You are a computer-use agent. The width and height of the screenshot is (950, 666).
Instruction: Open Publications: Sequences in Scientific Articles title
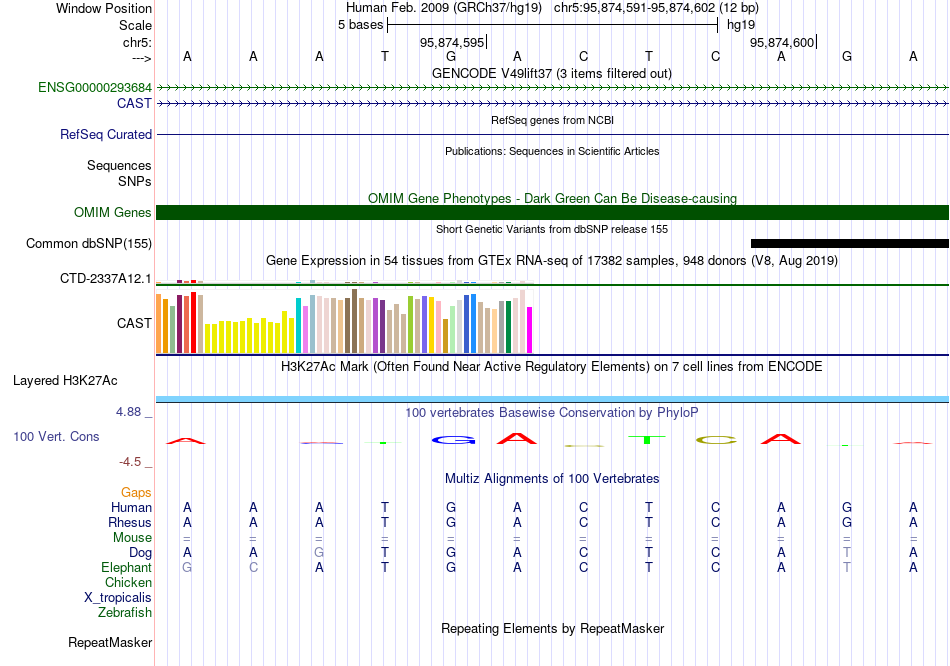pos(552,151)
